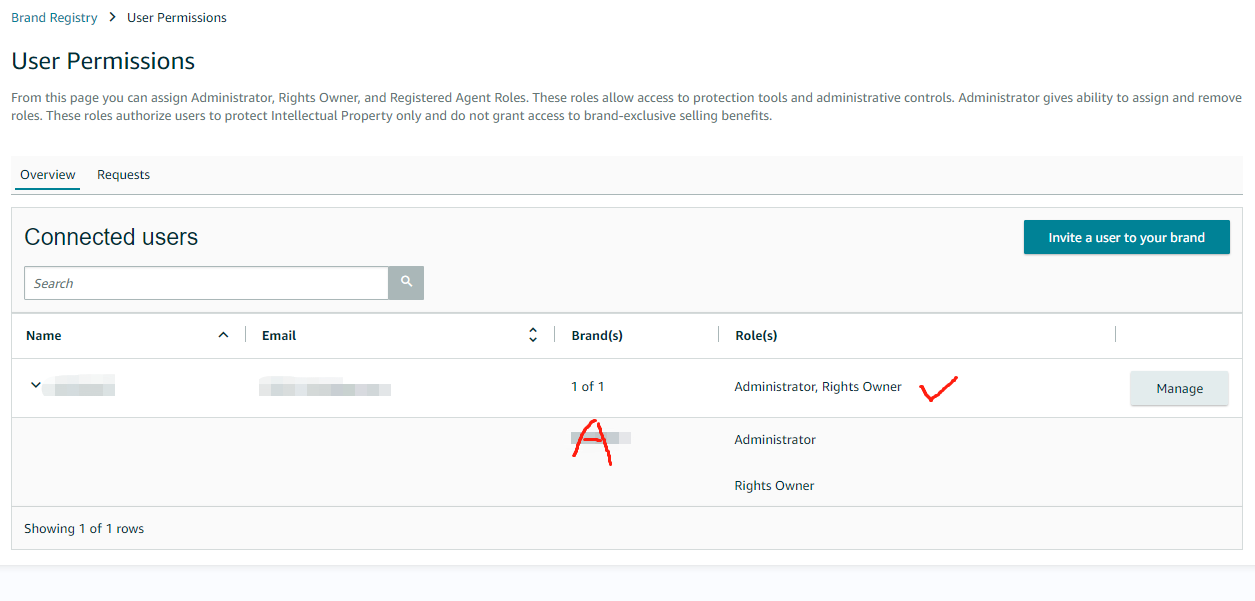Click the breadcrumb chevron separator
Viewport: 1255px width, 601px height.
[113, 17]
